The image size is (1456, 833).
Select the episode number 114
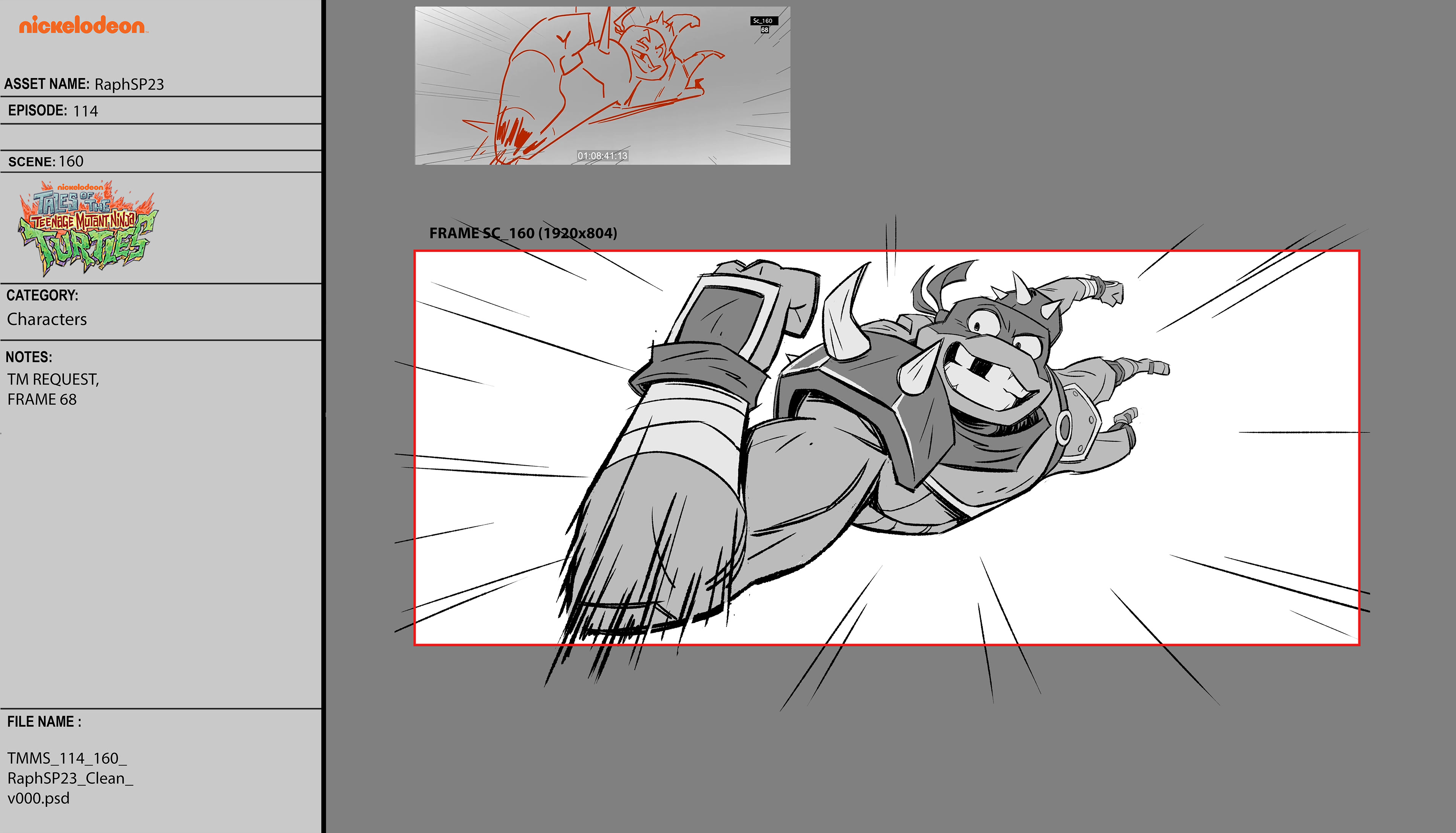point(85,111)
